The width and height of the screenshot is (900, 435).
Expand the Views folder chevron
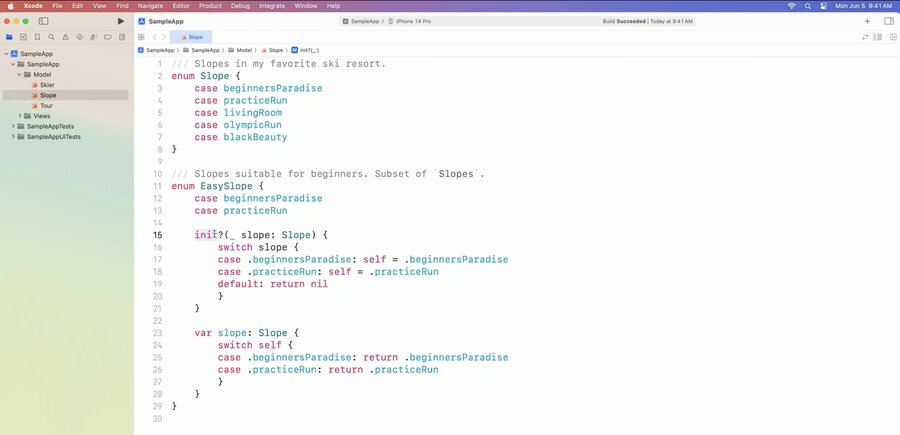[x=20, y=116]
